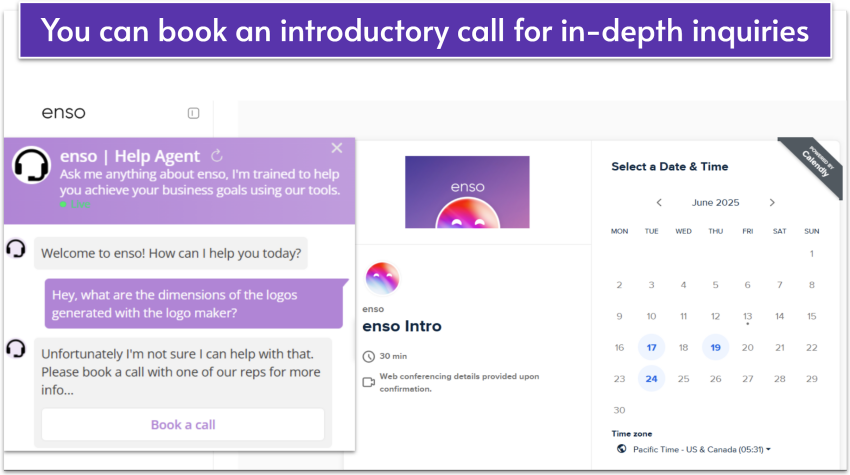This screenshot has height=475, width=850.
Task: Click the Powered by Calendly ribbon
Action: [x=815, y=163]
